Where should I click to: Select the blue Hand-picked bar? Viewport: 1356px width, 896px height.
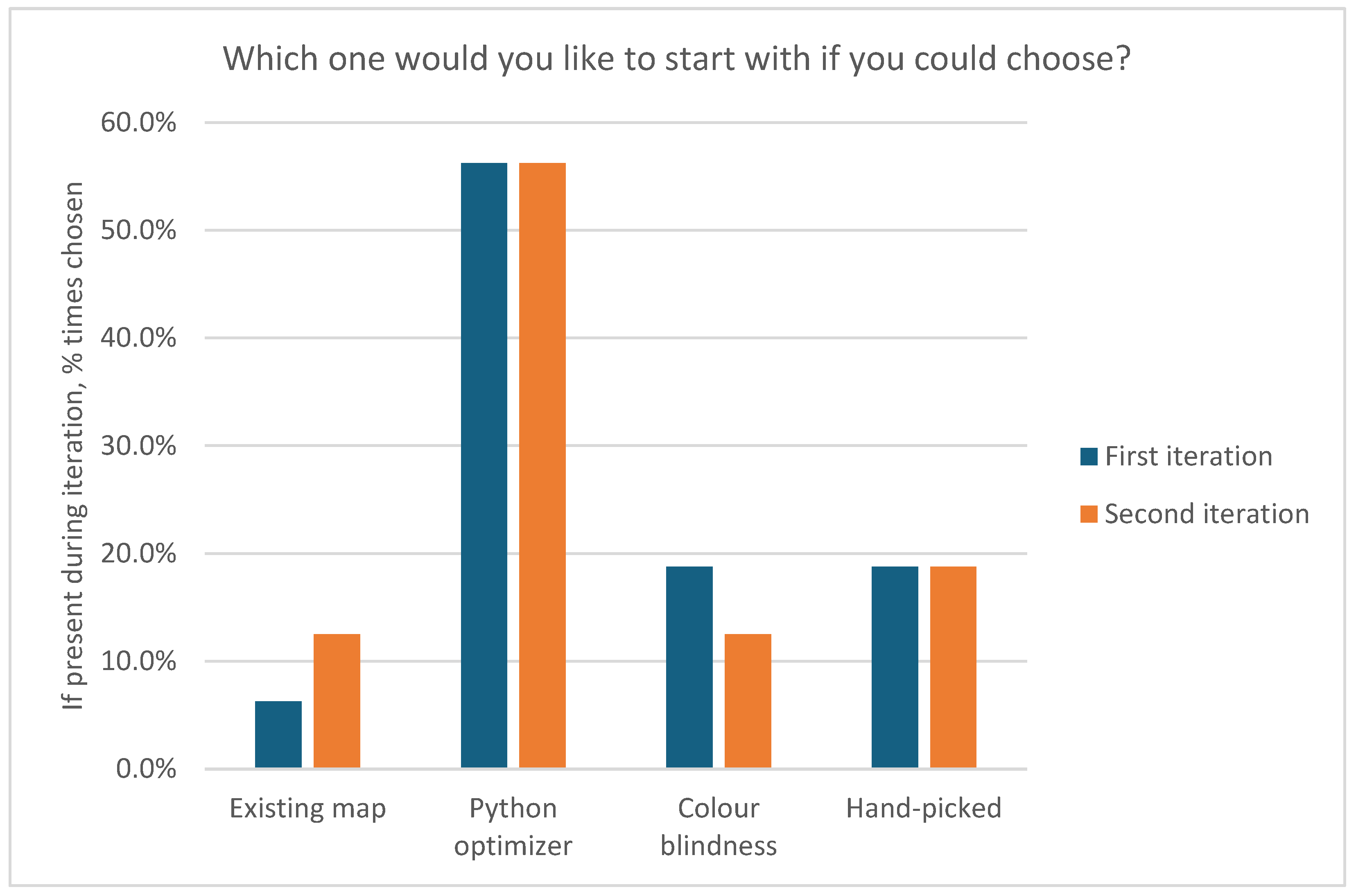[894, 667]
